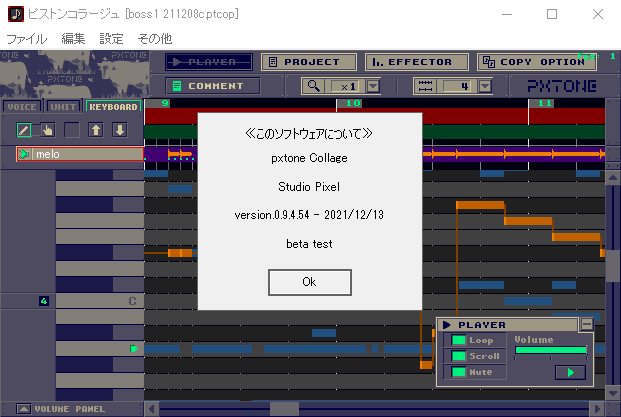The width and height of the screenshot is (621, 417).
Task: Click the C key on piano keyboard
Action: click(100, 301)
